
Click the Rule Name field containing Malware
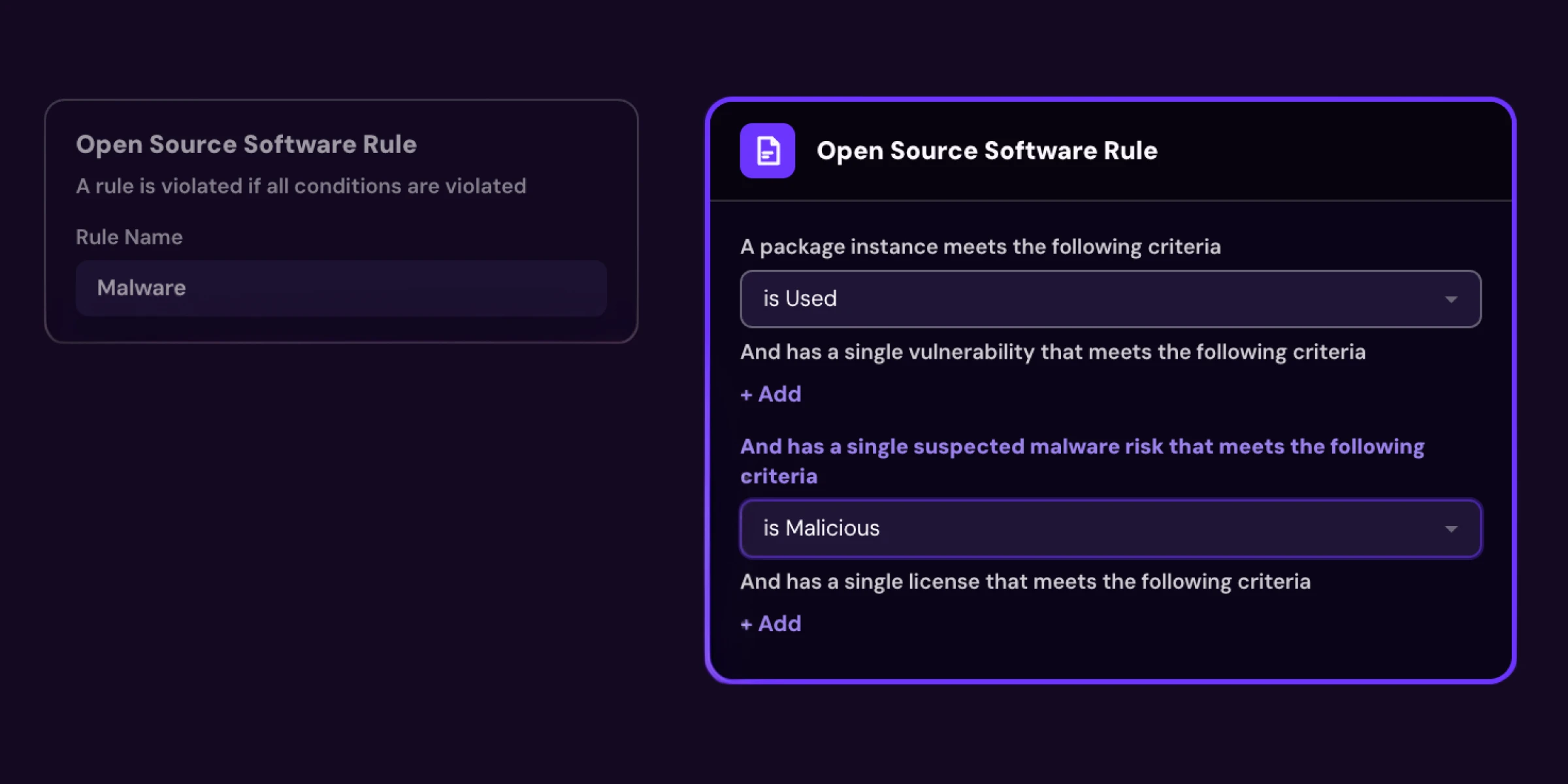pos(341,288)
